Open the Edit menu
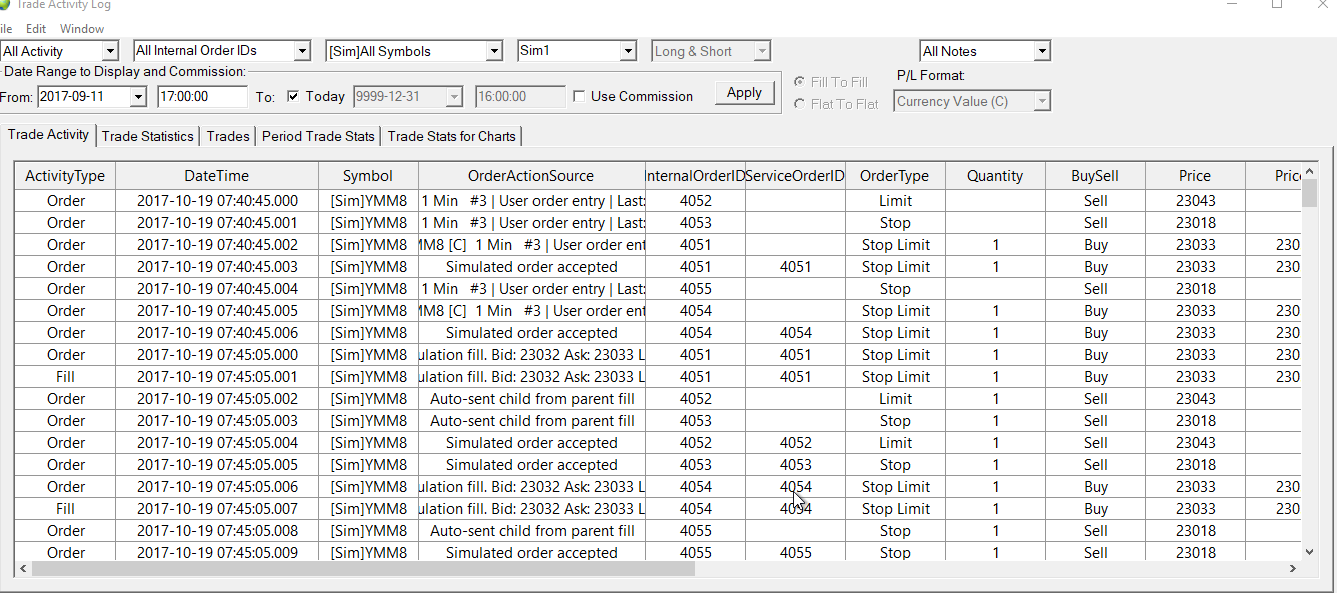1337x593 pixels. coord(36,29)
